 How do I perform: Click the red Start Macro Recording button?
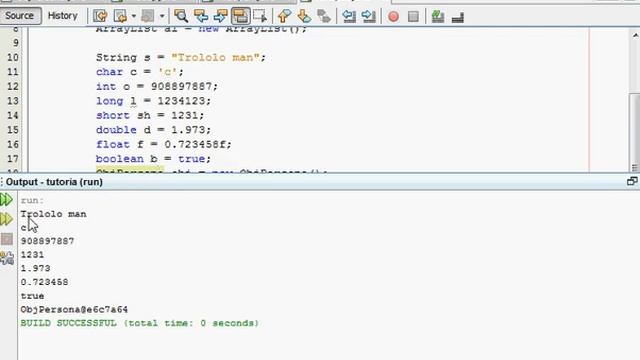click(x=393, y=16)
